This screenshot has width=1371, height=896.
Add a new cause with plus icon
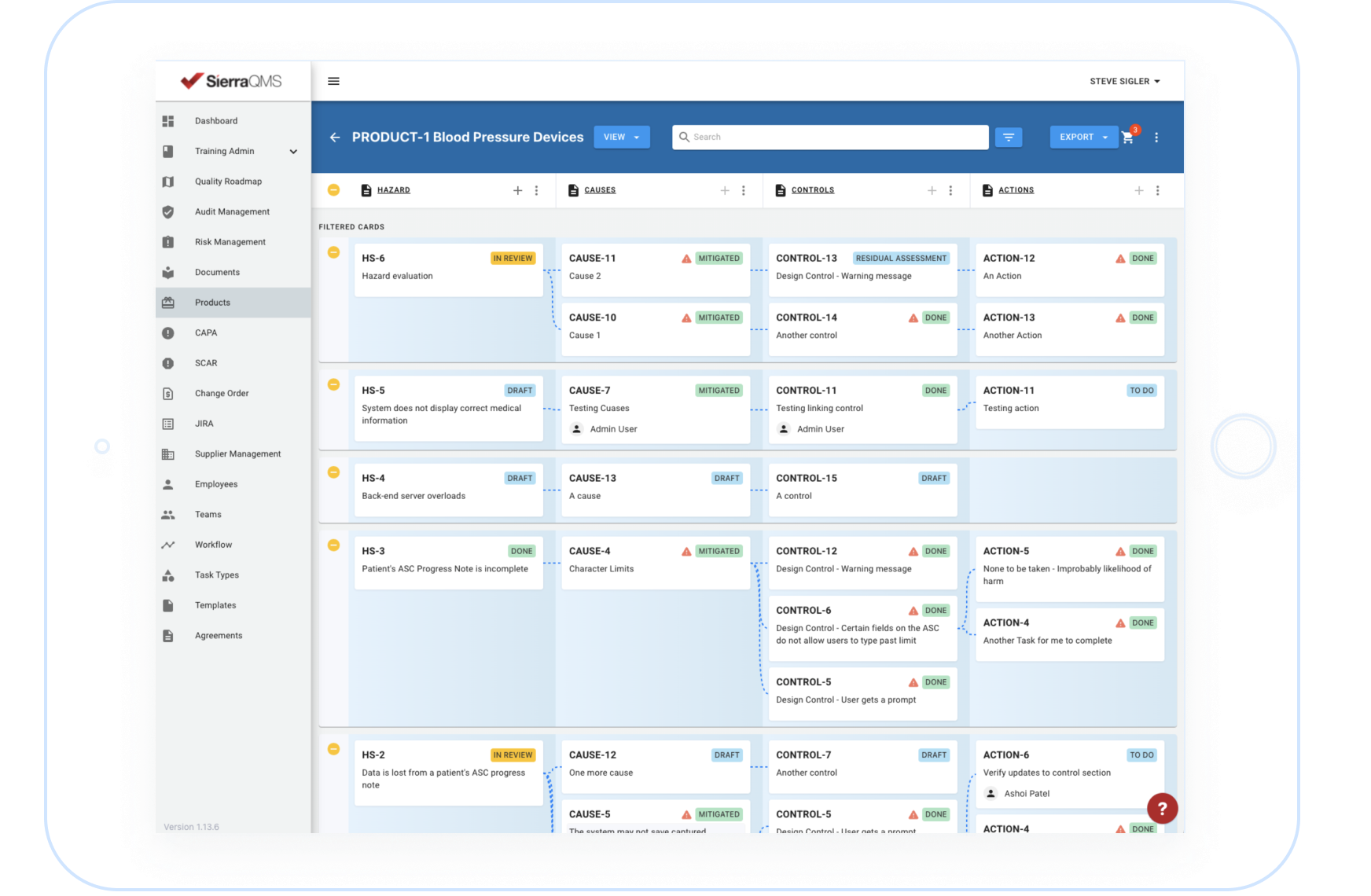pyautogui.click(x=725, y=190)
